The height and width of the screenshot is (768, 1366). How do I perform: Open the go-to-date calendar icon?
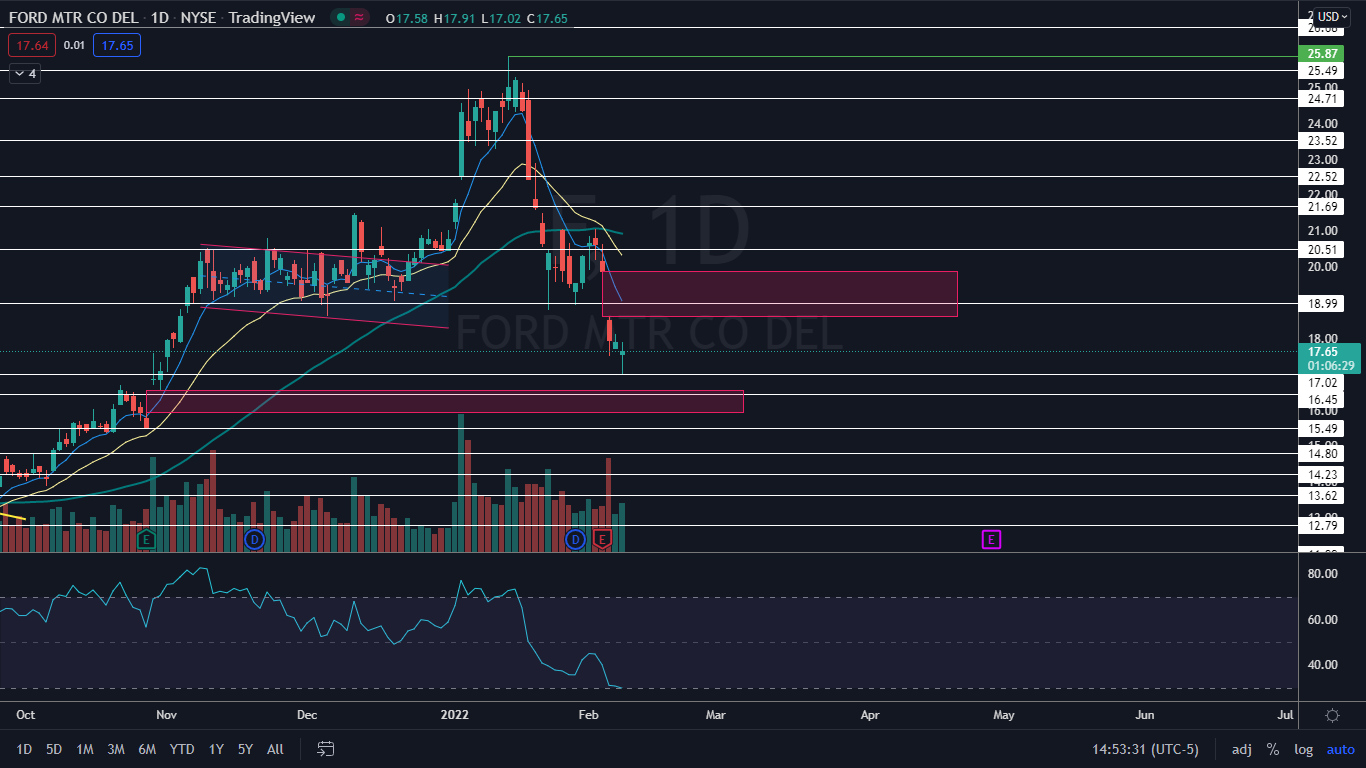pos(325,749)
